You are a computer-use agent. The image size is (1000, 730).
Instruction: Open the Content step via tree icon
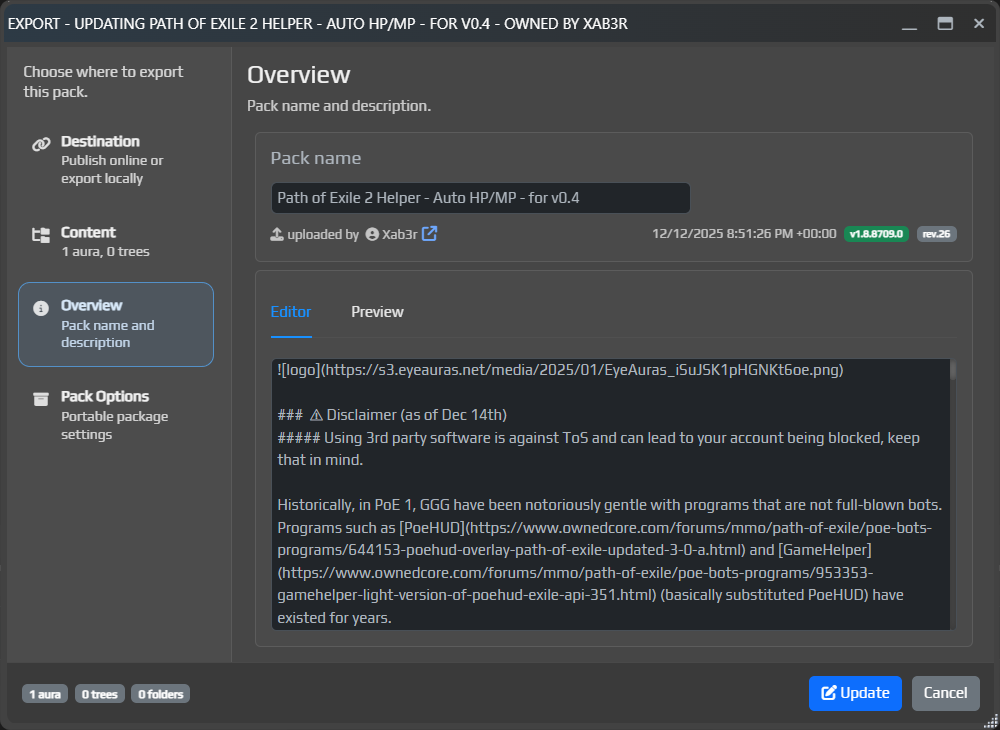coord(41,232)
